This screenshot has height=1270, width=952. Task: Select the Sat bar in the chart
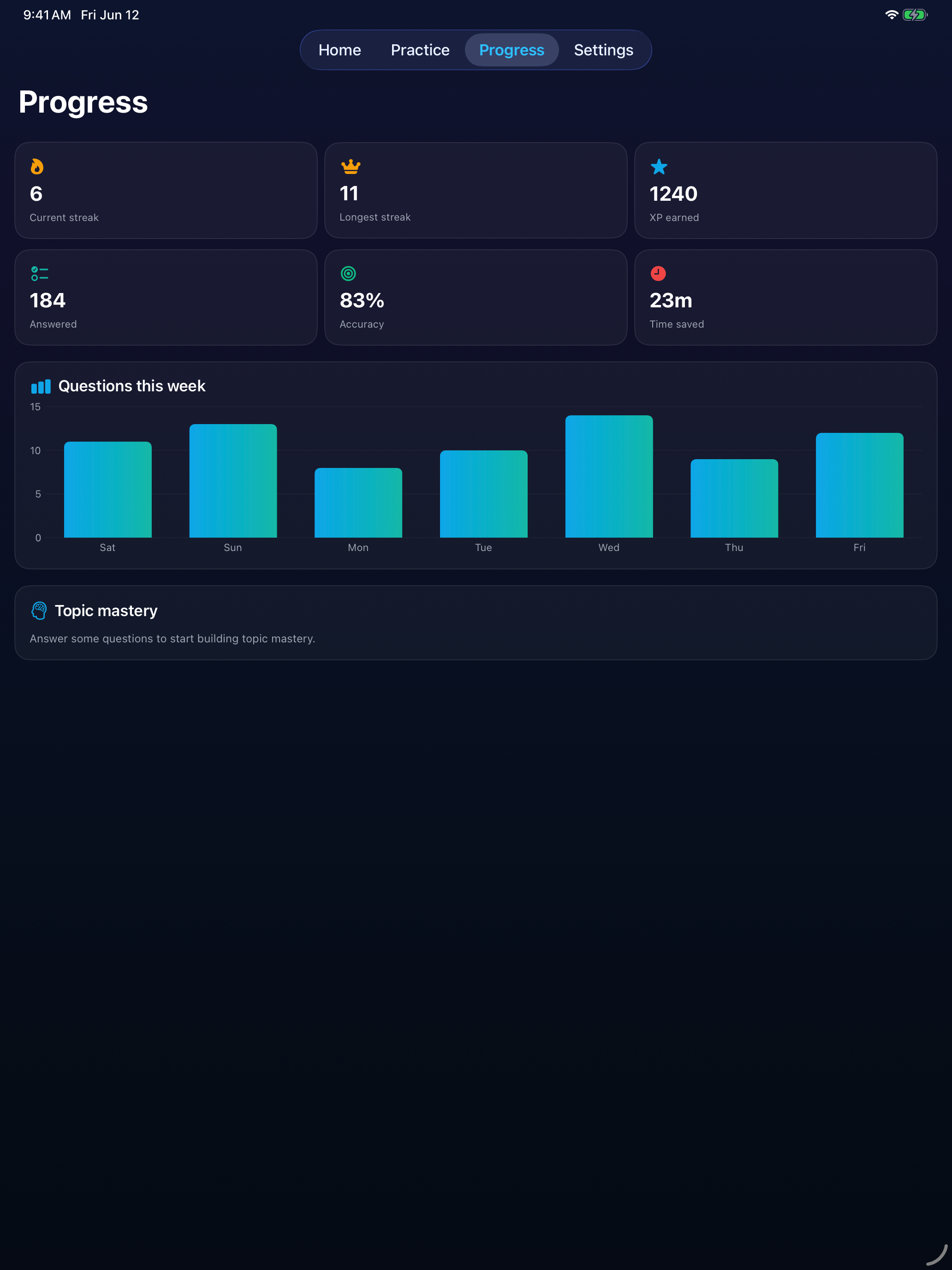(x=108, y=490)
